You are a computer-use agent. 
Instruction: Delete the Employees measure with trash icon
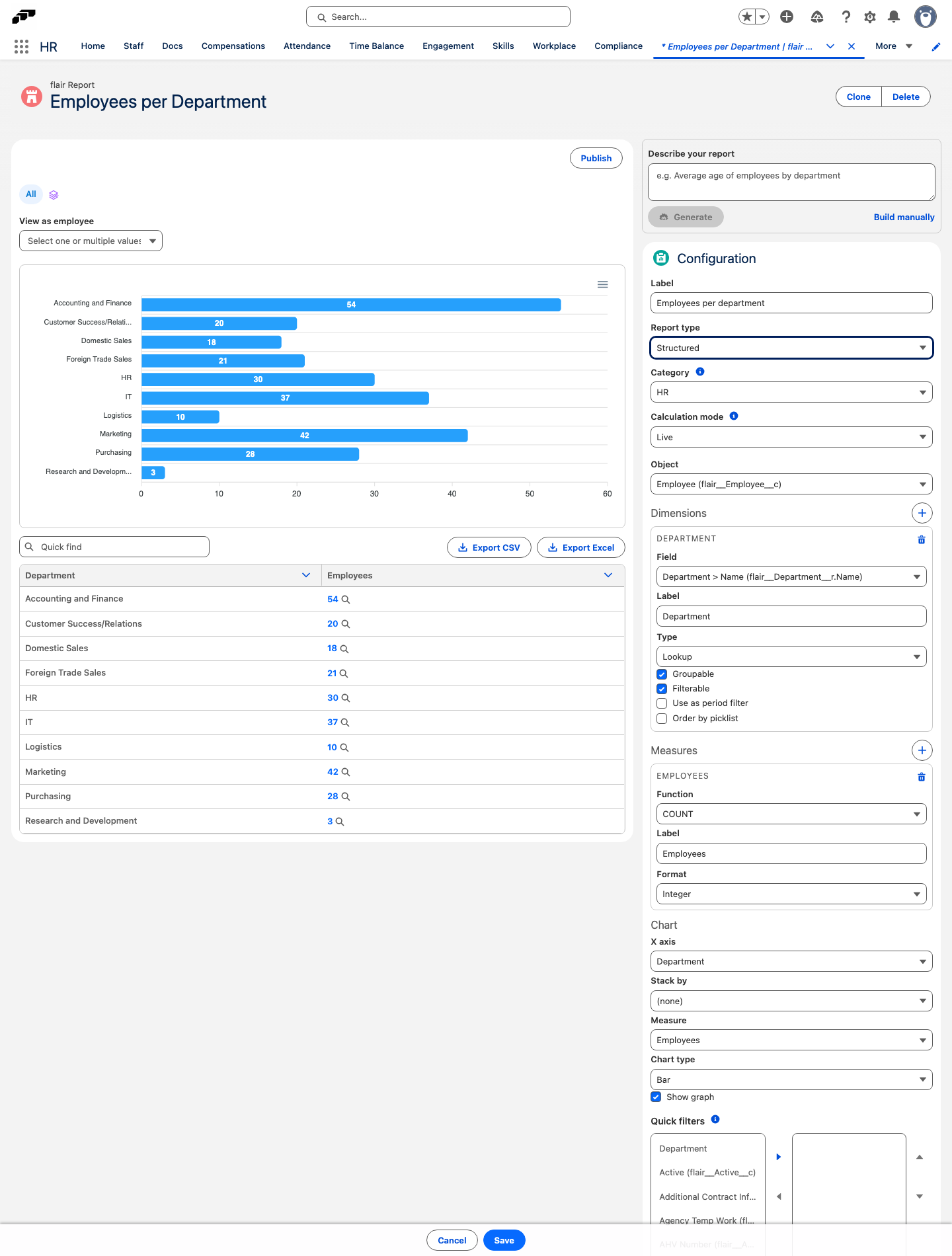pyautogui.click(x=922, y=777)
